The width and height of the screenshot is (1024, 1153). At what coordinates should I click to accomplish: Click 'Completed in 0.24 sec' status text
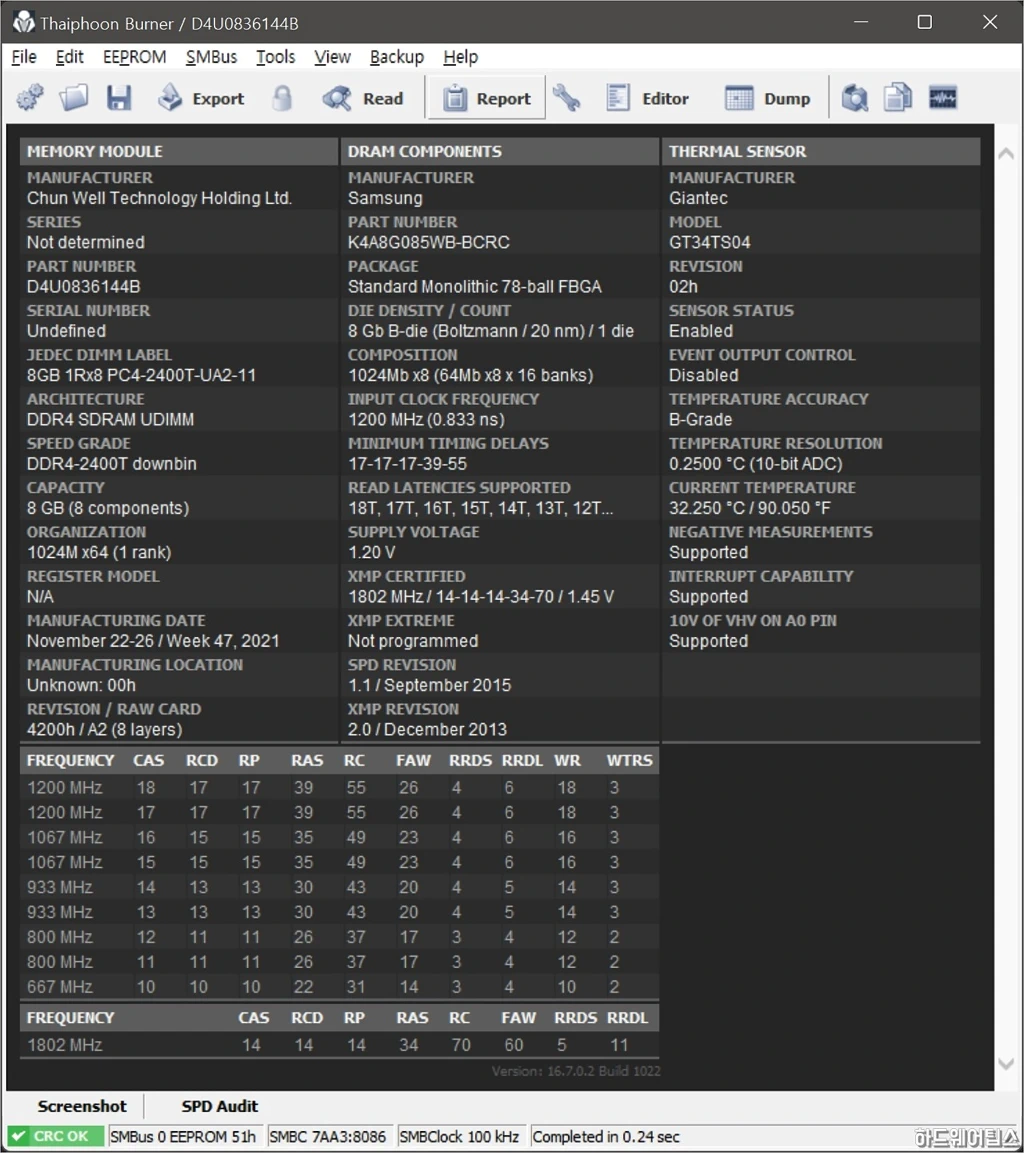[606, 1136]
